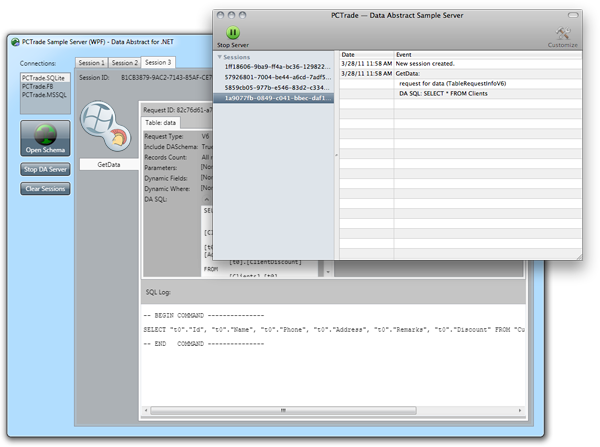Click the GetData label under the request icon
This screenshot has height=447, width=600.
tap(109, 165)
